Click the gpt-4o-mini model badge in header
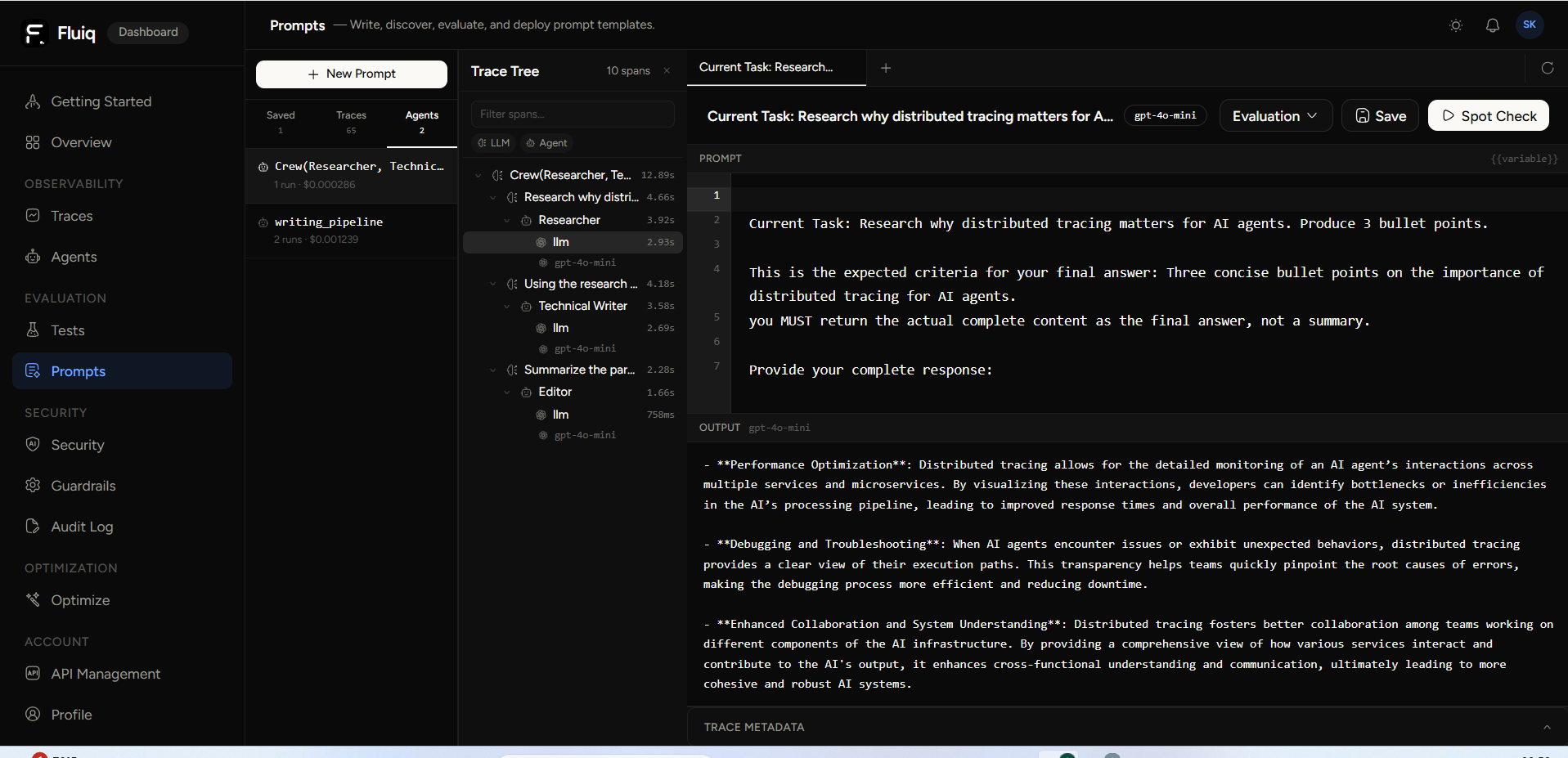1568x758 pixels. click(x=1165, y=116)
